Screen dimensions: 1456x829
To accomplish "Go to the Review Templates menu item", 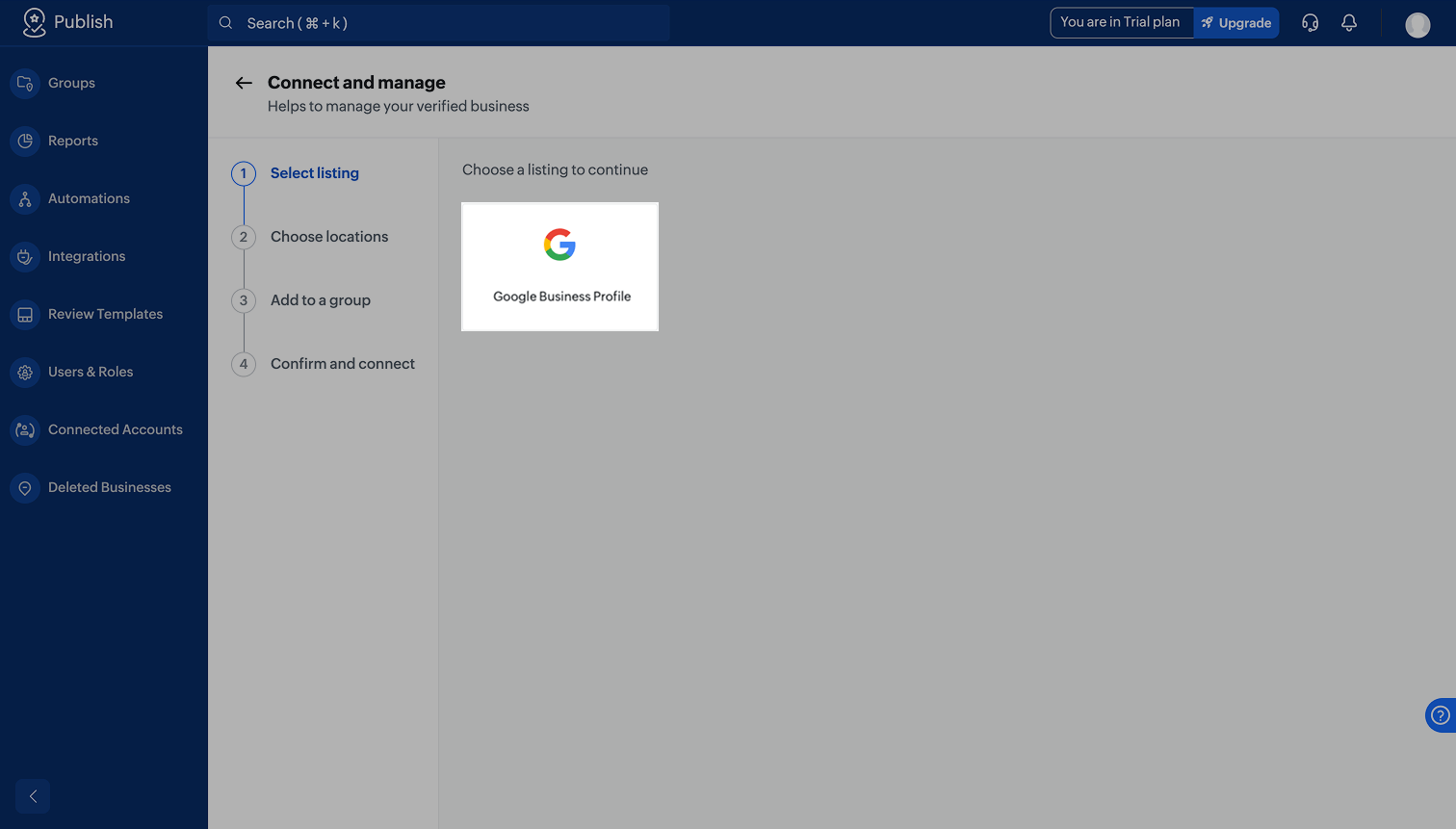I will click(x=105, y=314).
